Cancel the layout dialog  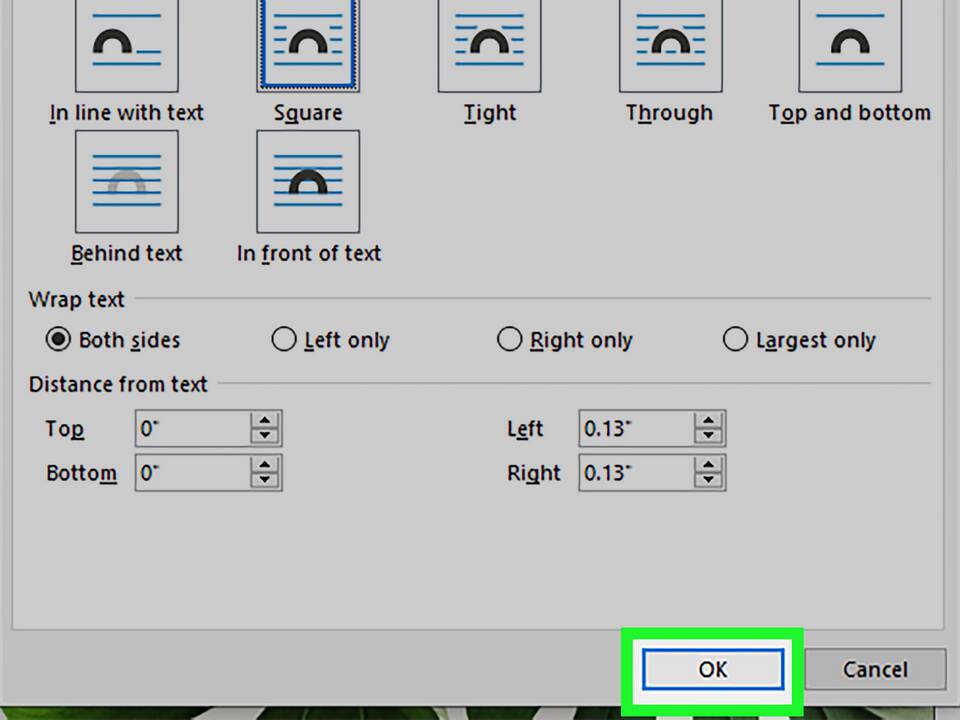pos(875,669)
